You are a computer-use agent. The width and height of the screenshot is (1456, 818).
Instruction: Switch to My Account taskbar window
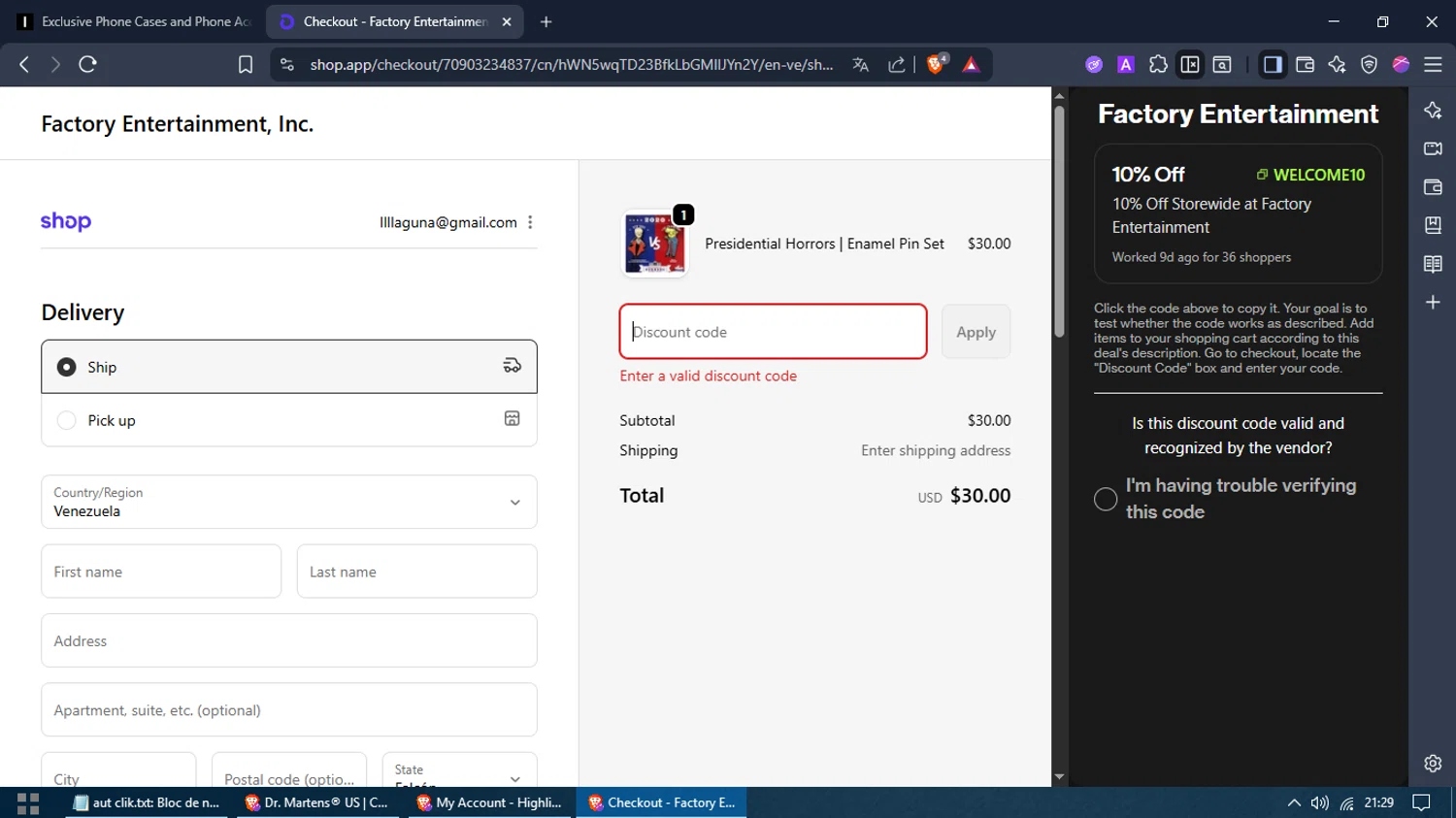[489, 802]
